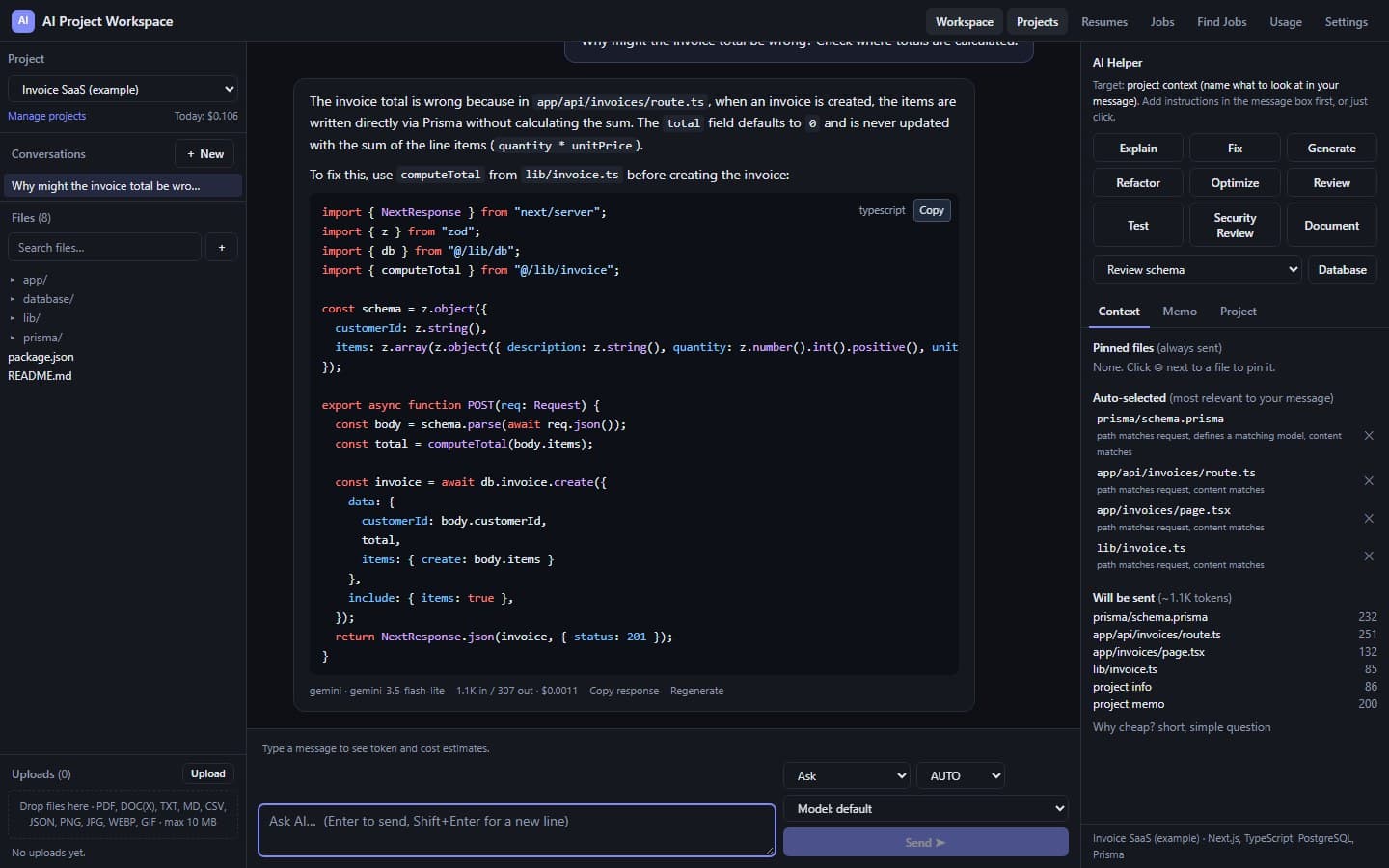Switch to the Memo tab
Viewport: 1389px width, 868px height.
tap(1180, 312)
